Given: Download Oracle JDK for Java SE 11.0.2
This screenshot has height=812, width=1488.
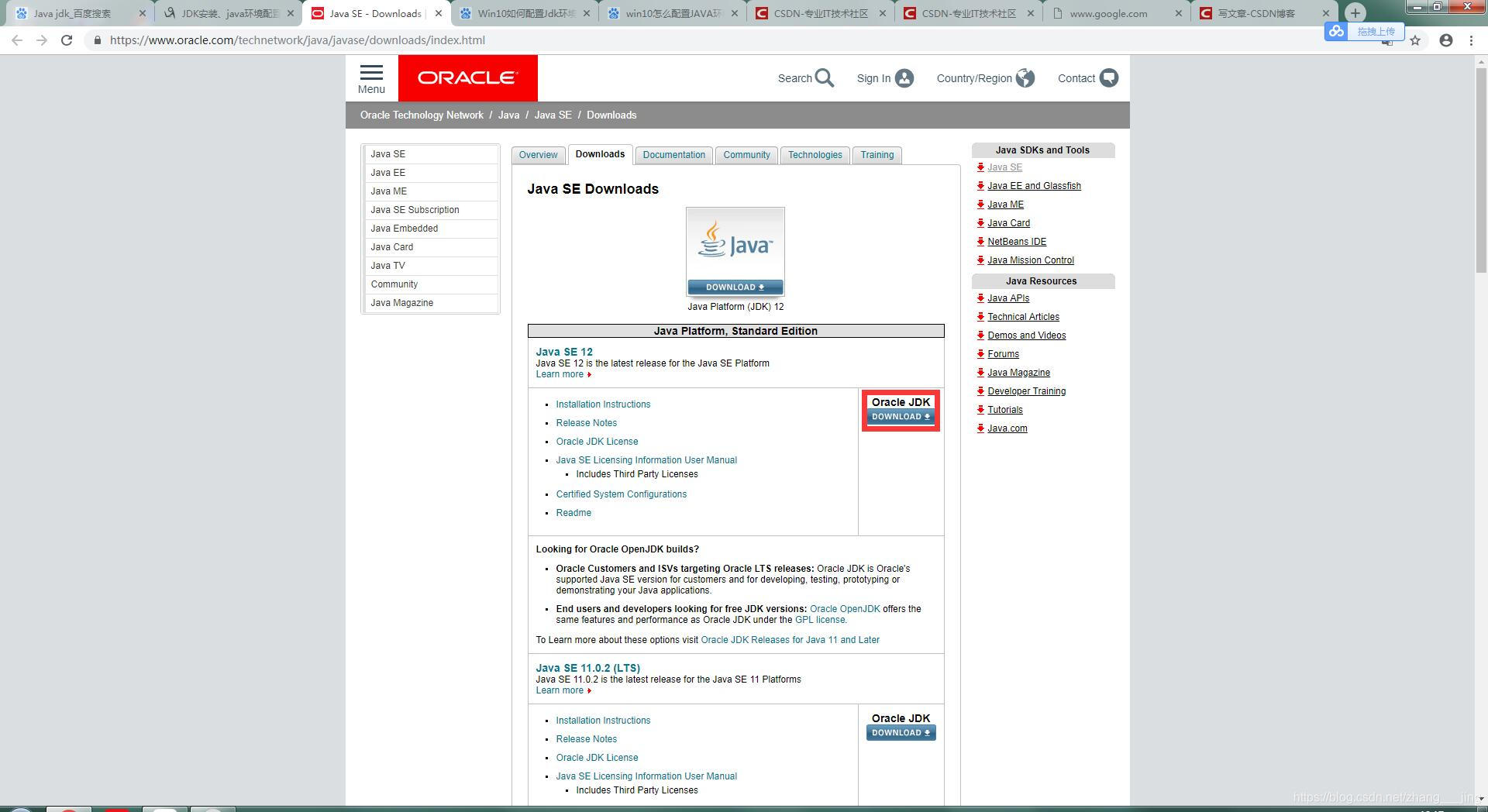Looking at the screenshot, I should coord(901,733).
